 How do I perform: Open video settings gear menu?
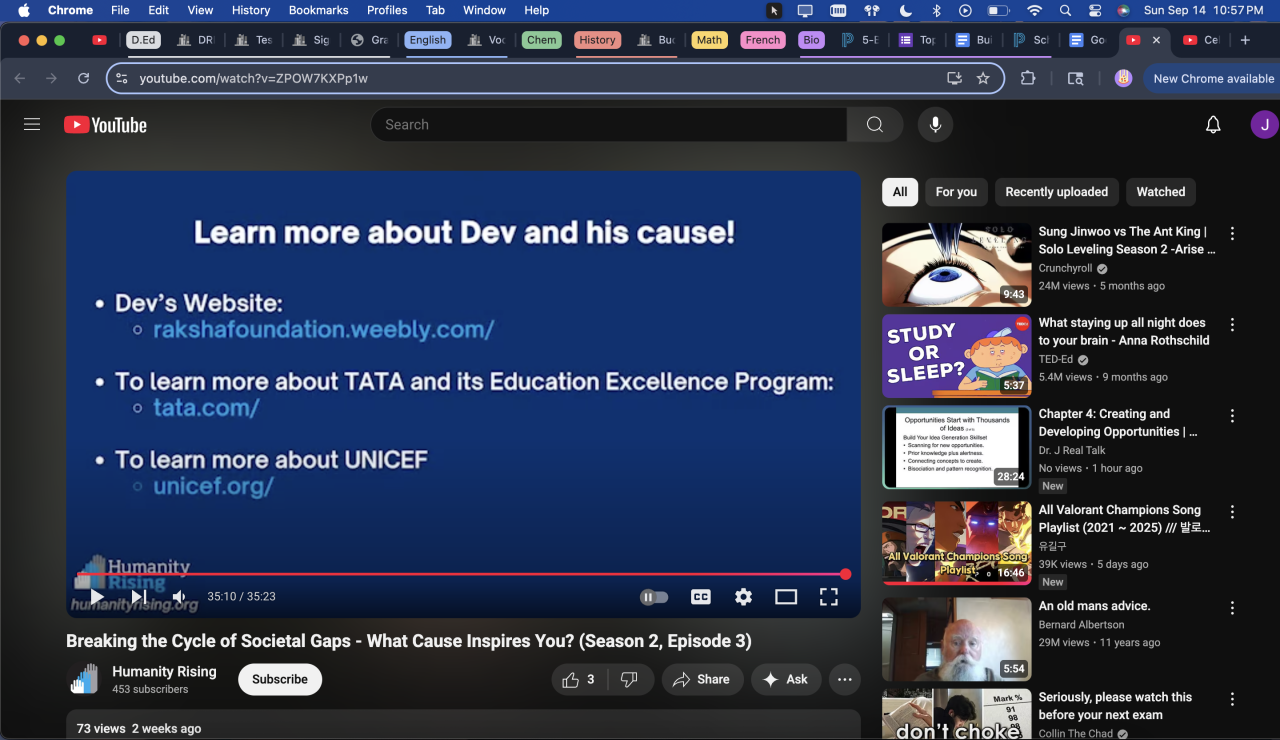click(x=743, y=597)
